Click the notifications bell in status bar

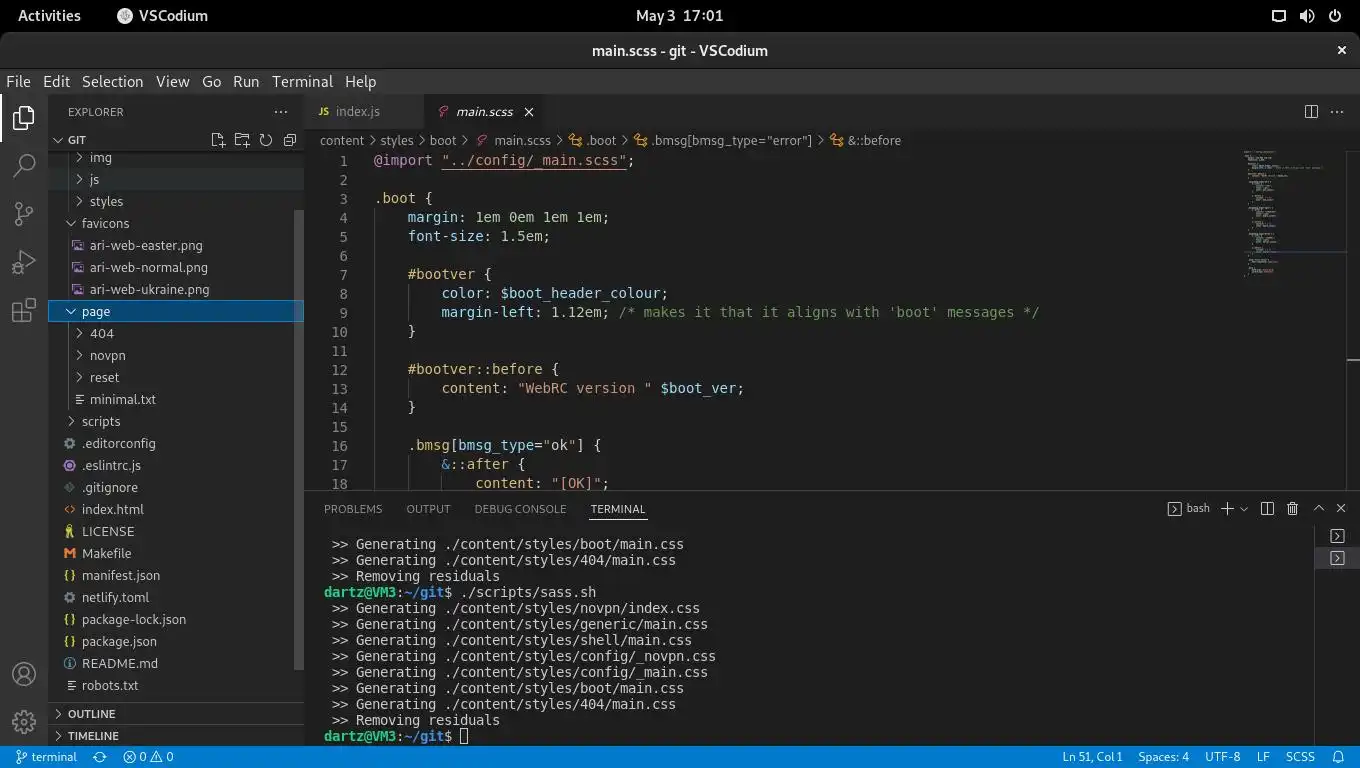click(1338, 757)
